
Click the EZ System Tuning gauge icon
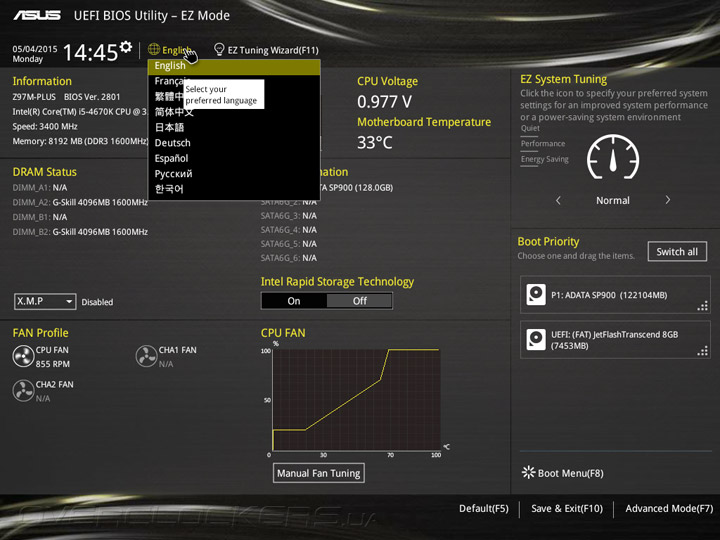click(613, 157)
